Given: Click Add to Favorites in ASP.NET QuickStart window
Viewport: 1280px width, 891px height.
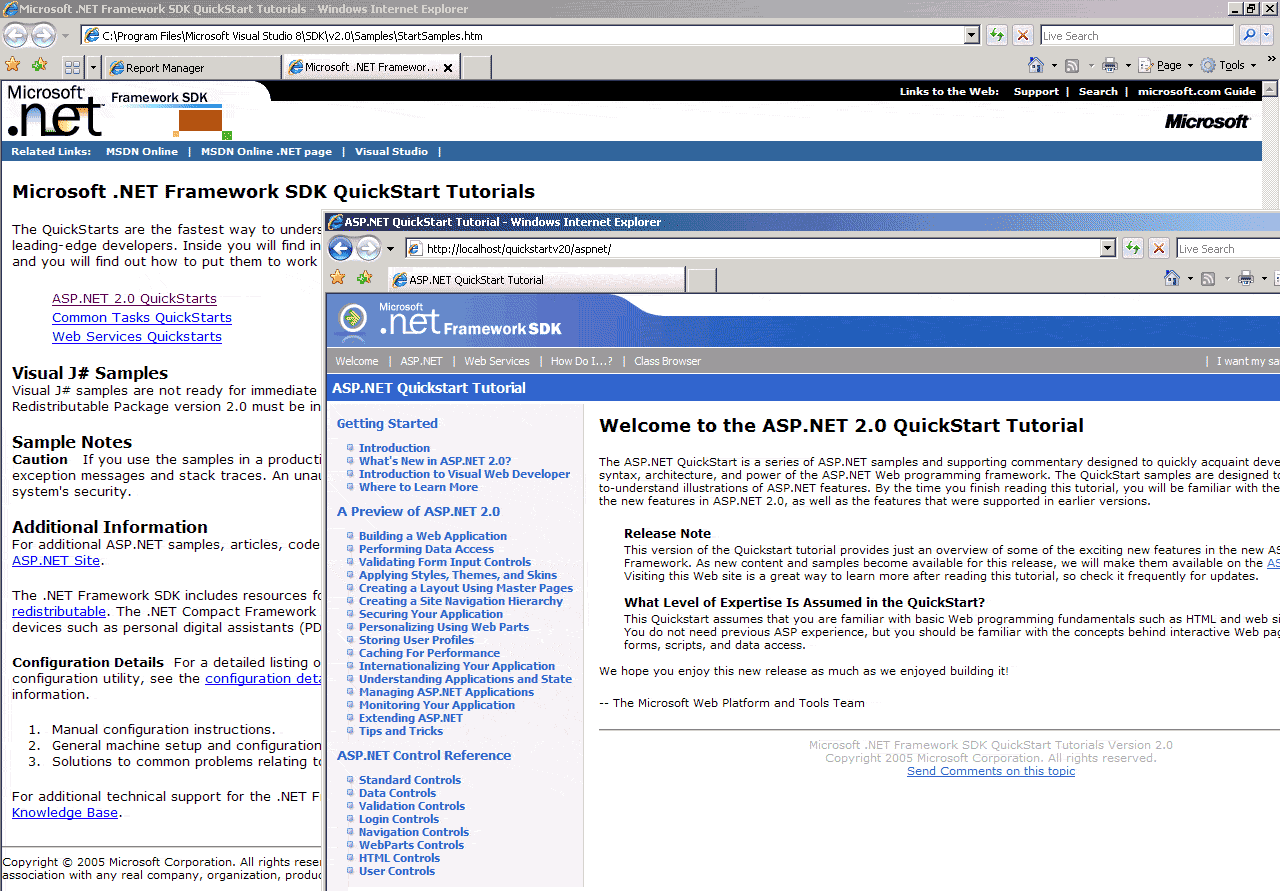Looking at the screenshot, I should [x=364, y=278].
